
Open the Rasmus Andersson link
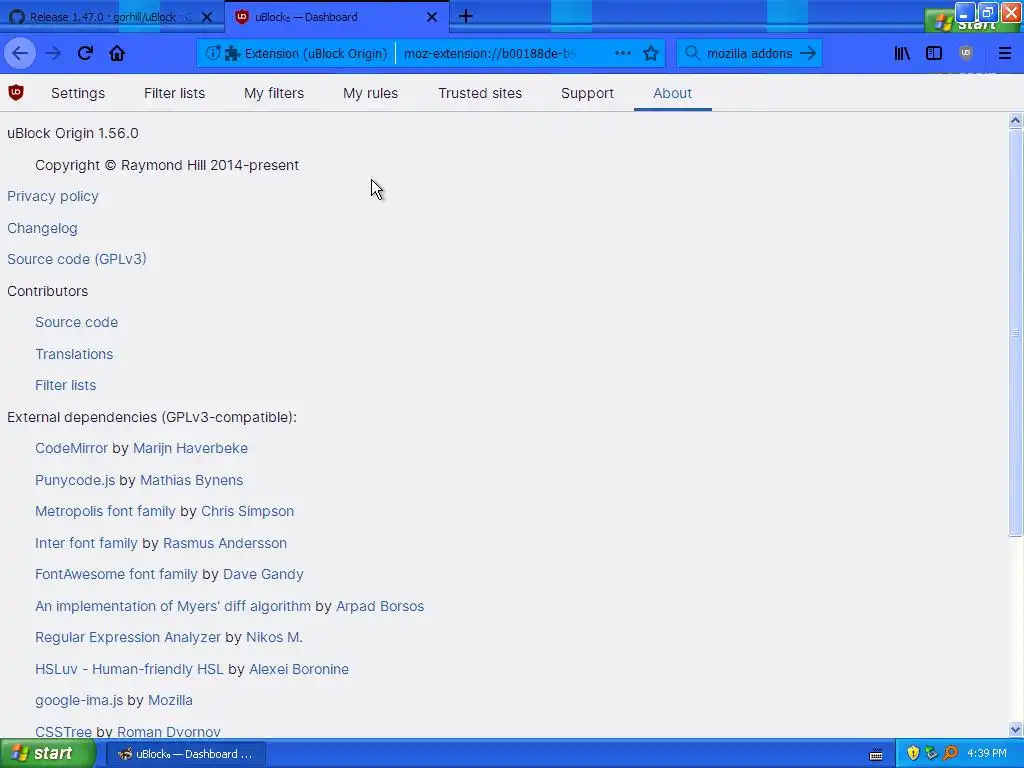point(225,543)
